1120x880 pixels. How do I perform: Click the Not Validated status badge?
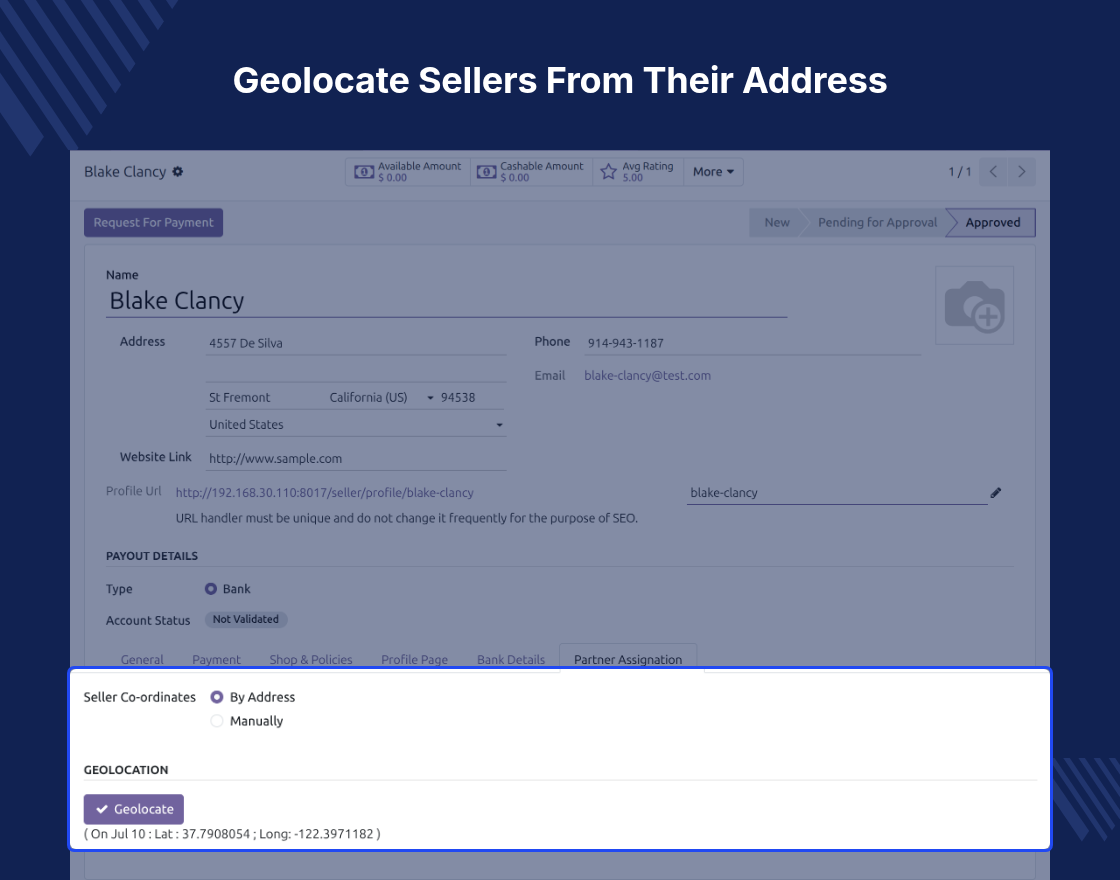pos(246,619)
